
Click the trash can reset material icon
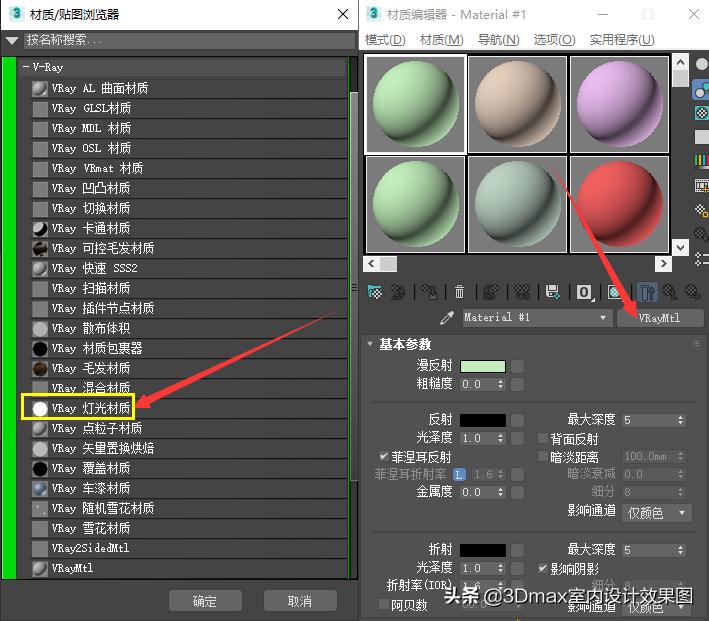click(459, 292)
